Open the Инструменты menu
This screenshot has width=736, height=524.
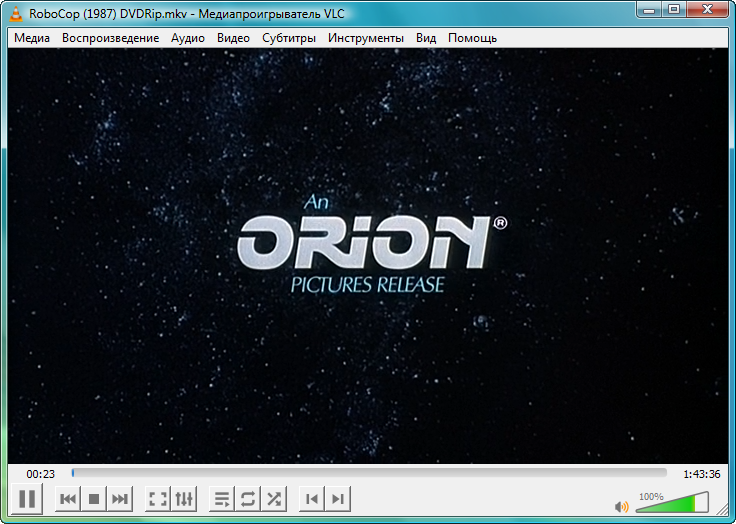pos(366,38)
